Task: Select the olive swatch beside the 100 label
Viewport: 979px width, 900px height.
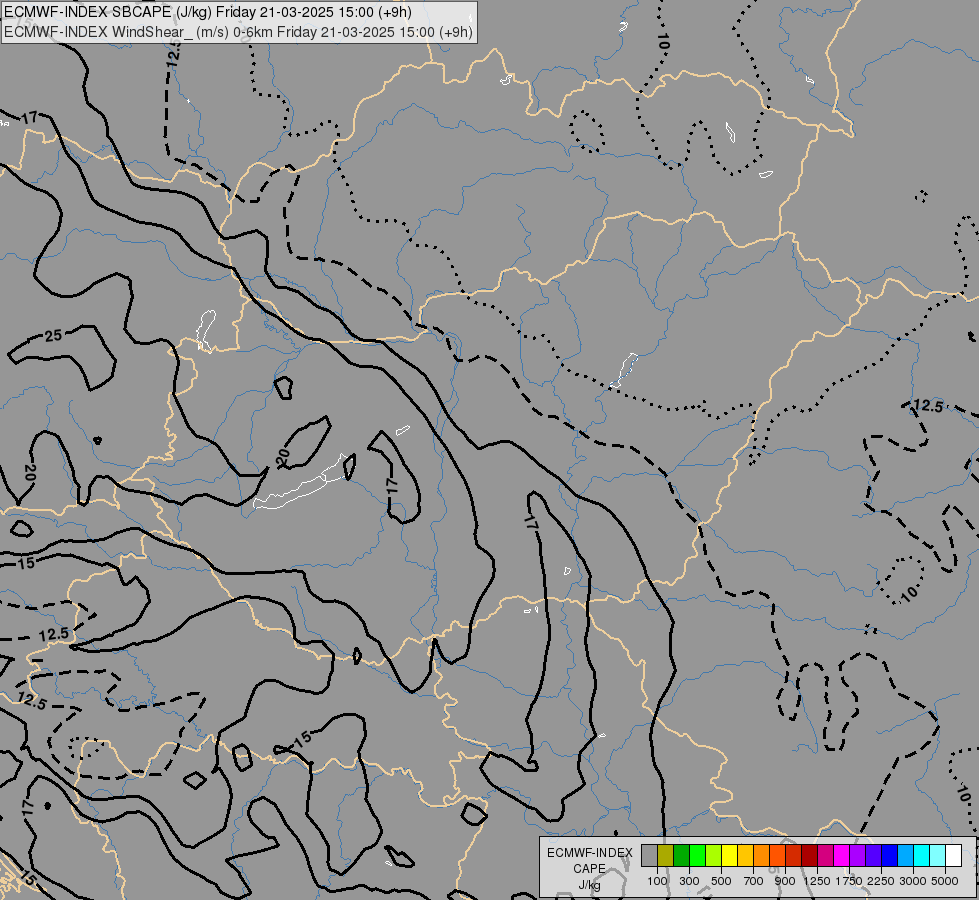Action: [666, 855]
